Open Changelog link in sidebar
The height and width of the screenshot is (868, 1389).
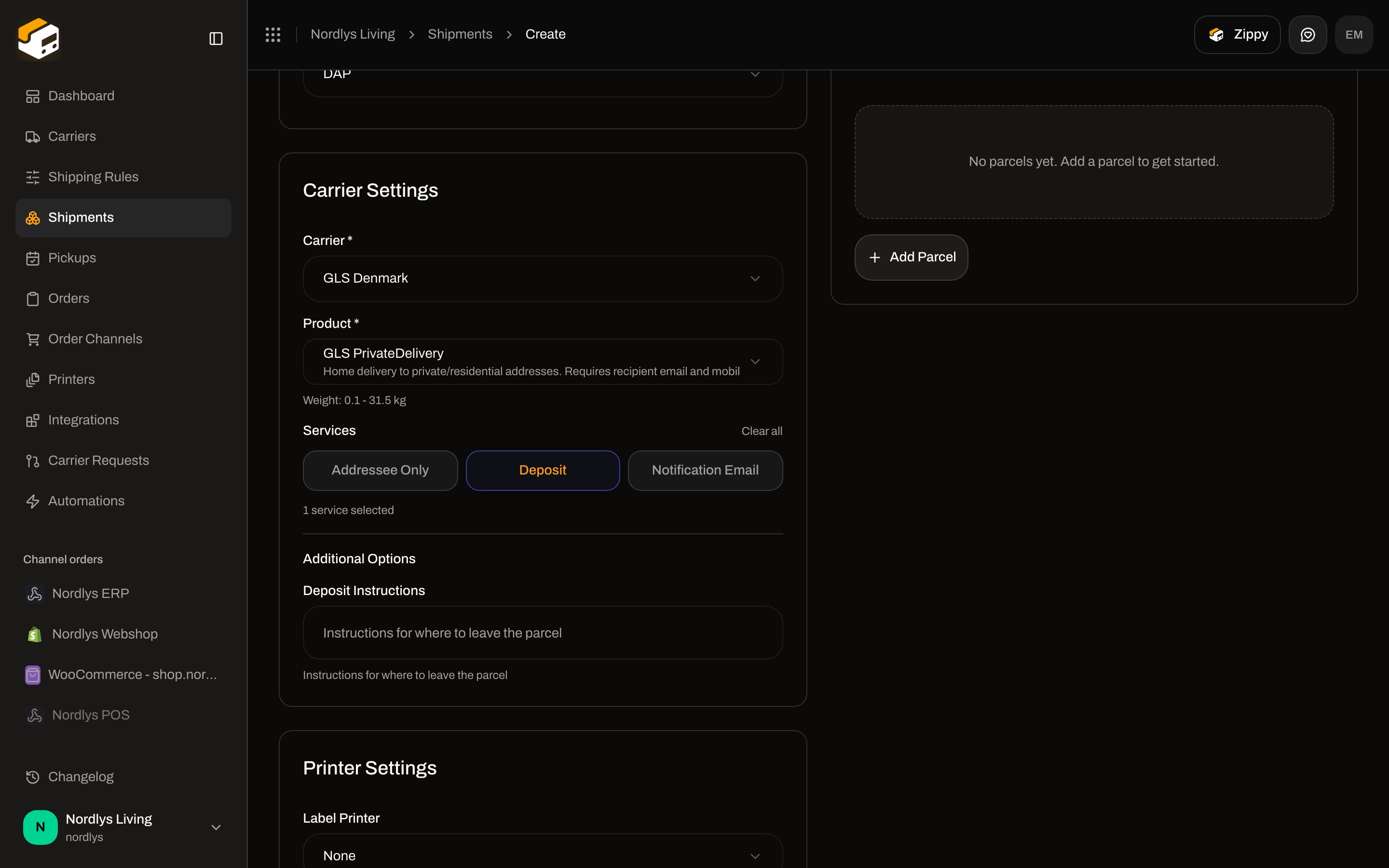point(123,777)
